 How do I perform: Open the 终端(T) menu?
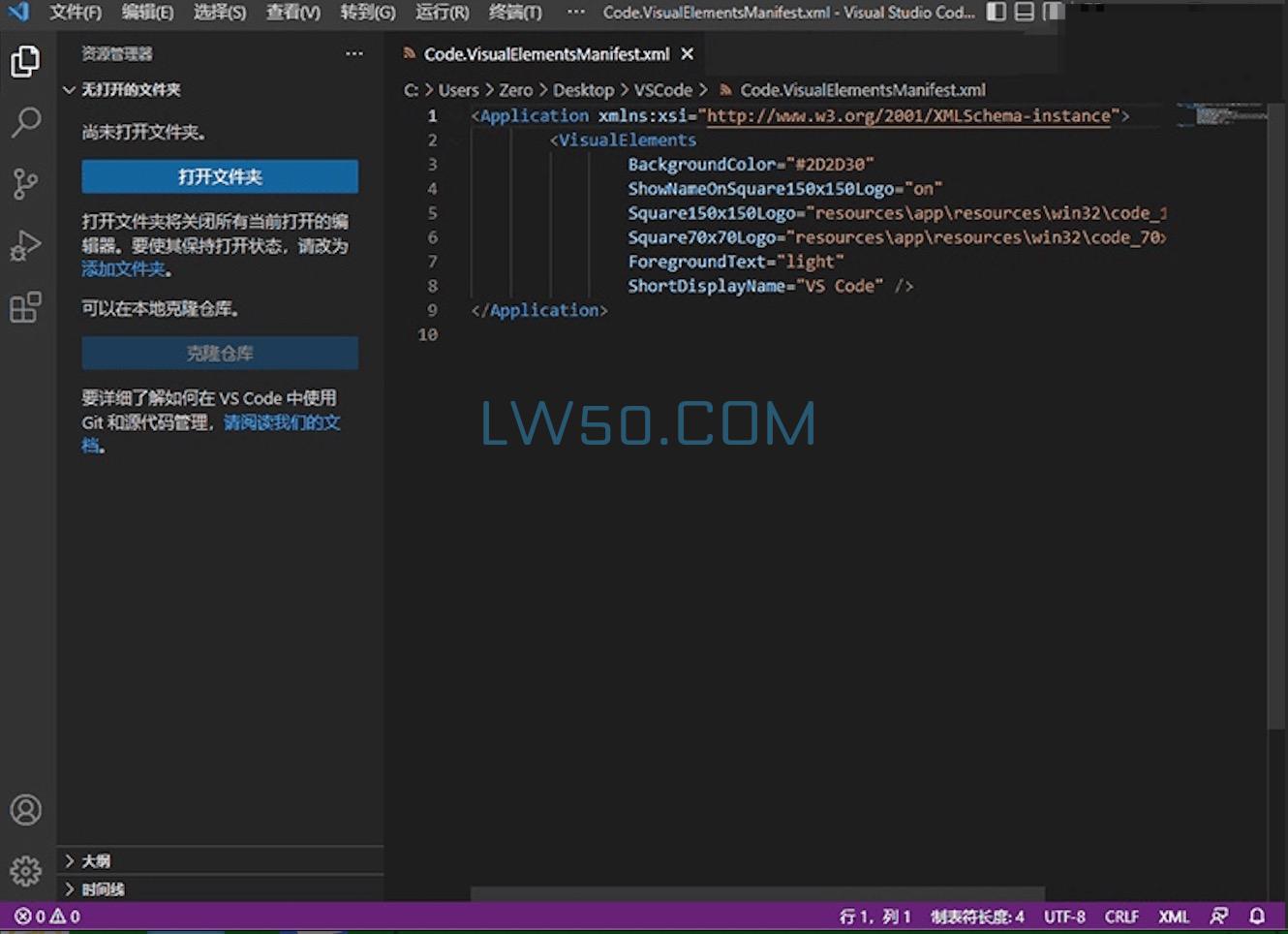(515, 13)
